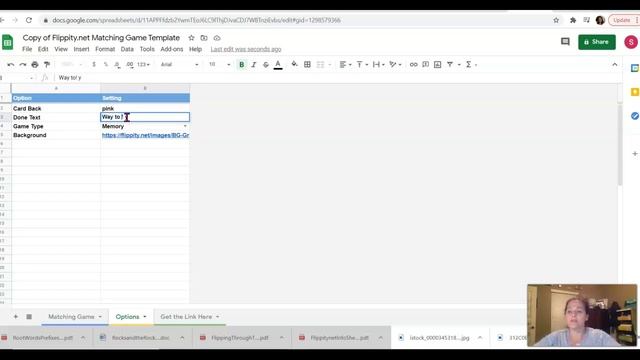Open the Format menu
Image resolution: width=640 pixels, height=360 pixels.
pyautogui.click(x=105, y=49)
